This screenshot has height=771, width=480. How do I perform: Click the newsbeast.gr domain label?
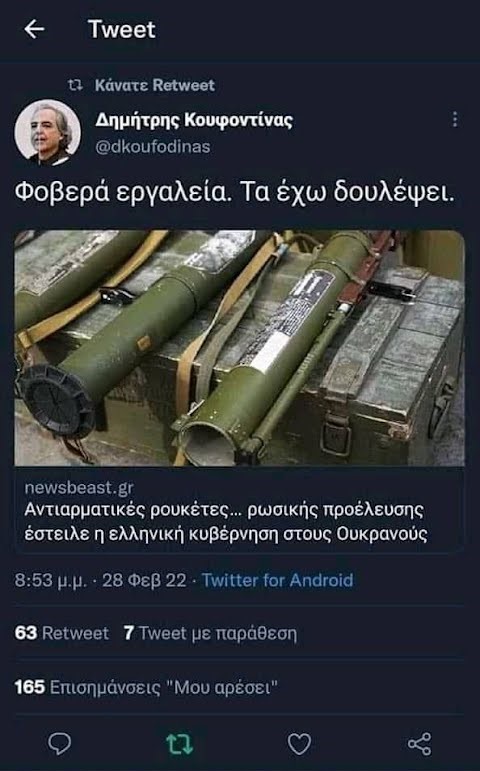pos(79,488)
